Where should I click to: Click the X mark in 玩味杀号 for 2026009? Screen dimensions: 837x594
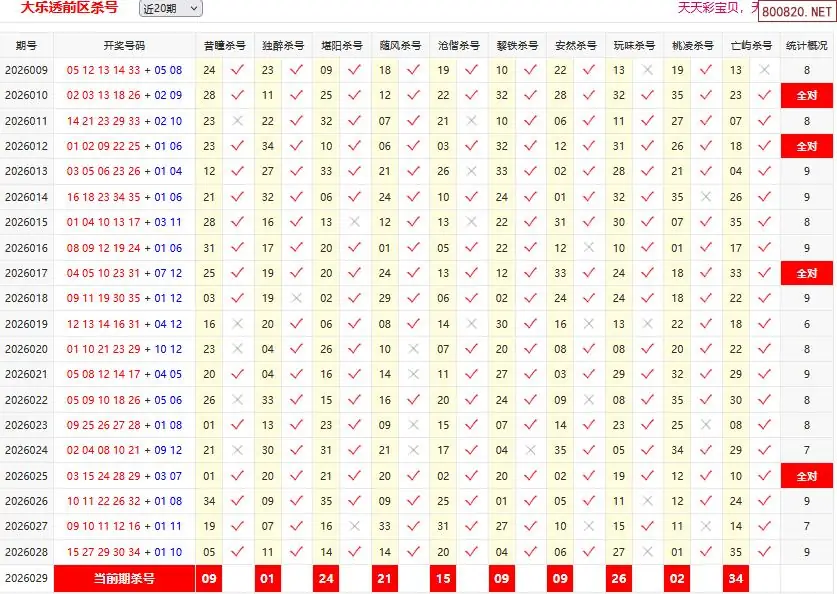[x=648, y=70]
